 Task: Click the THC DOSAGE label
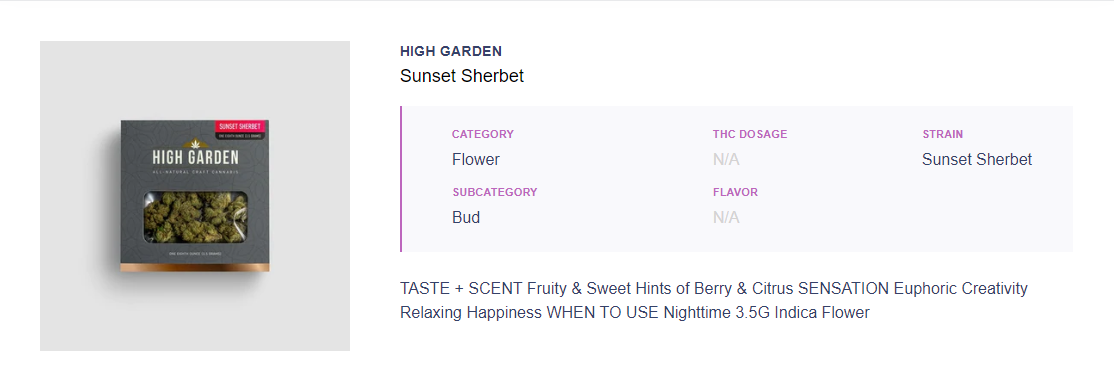[x=750, y=134]
